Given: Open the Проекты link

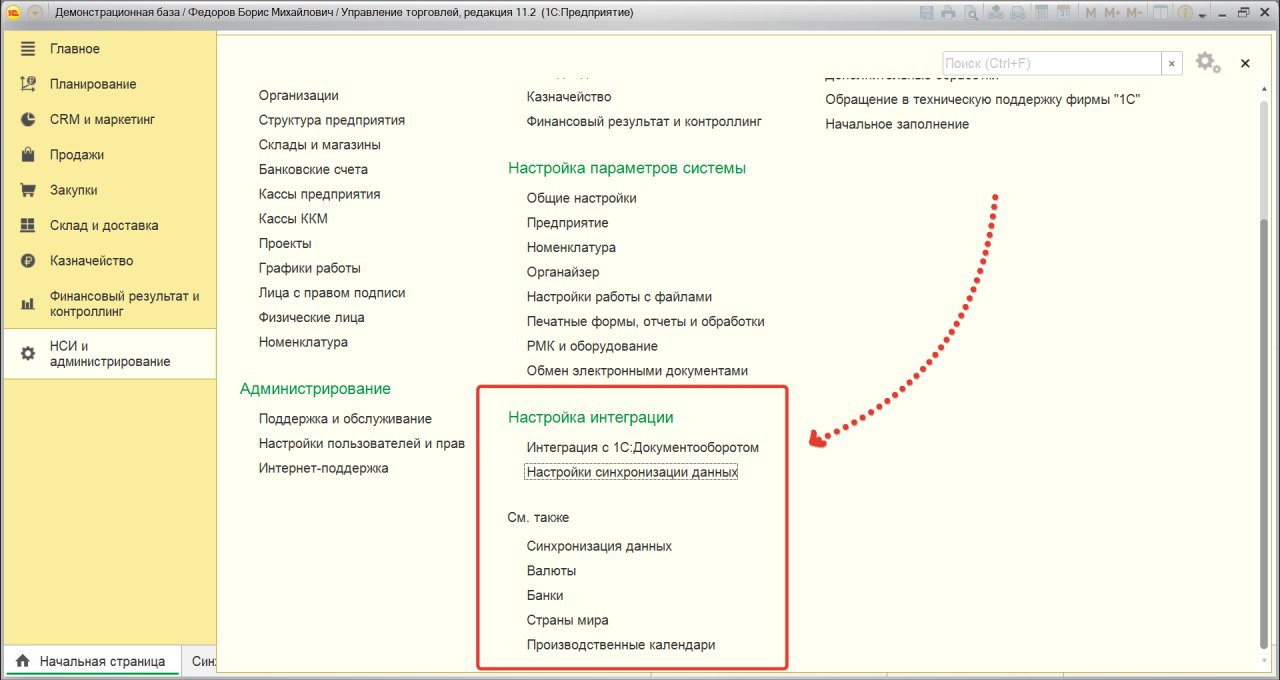Looking at the screenshot, I should pyautogui.click(x=285, y=243).
